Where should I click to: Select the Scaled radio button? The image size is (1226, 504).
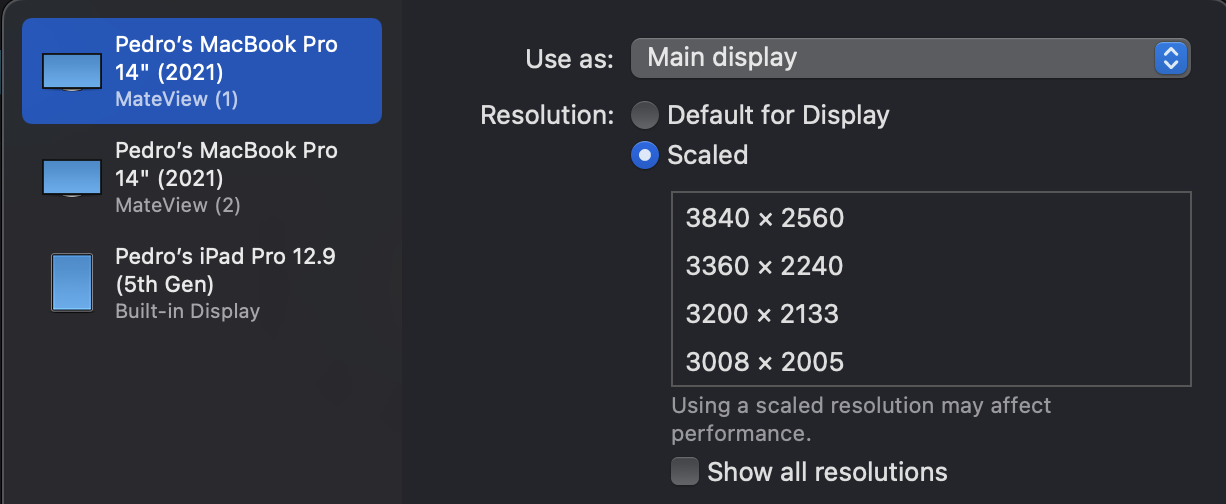click(645, 155)
